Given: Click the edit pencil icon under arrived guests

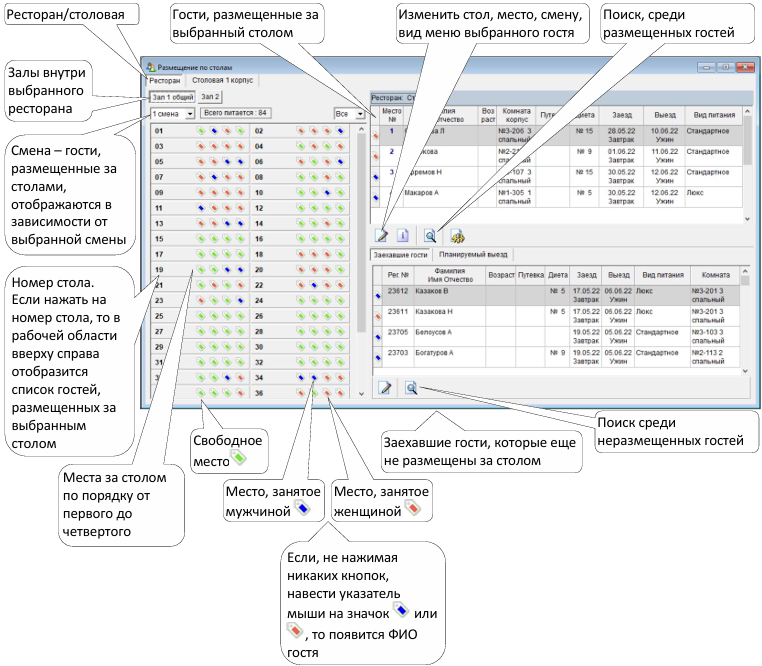Looking at the screenshot, I should point(385,388).
